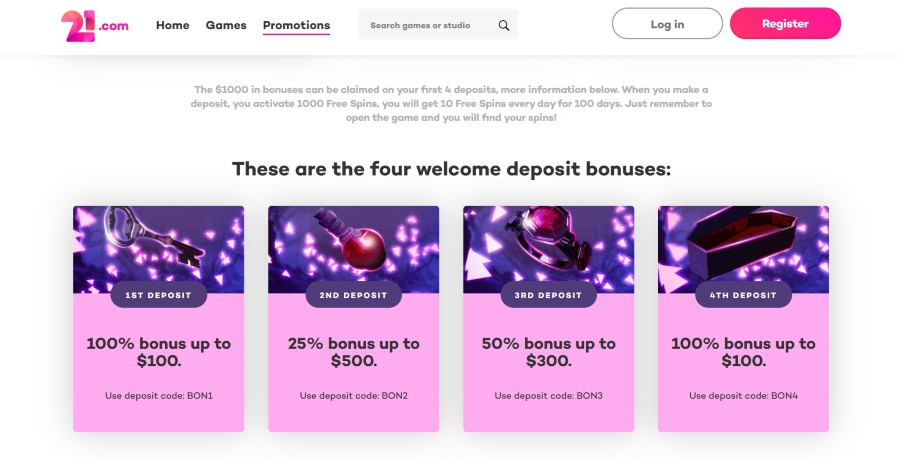The width and height of the screenshot is (900, 459).
Task: Go to the Games page
Action: (x=226, y=25)
